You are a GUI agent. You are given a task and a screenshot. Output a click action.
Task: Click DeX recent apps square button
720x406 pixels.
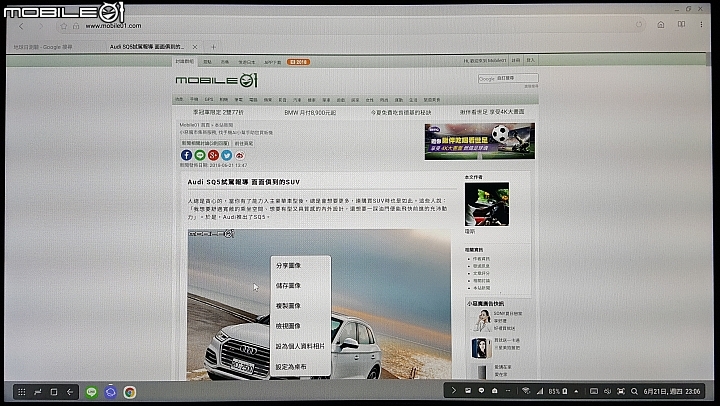(x=54, y=392)
